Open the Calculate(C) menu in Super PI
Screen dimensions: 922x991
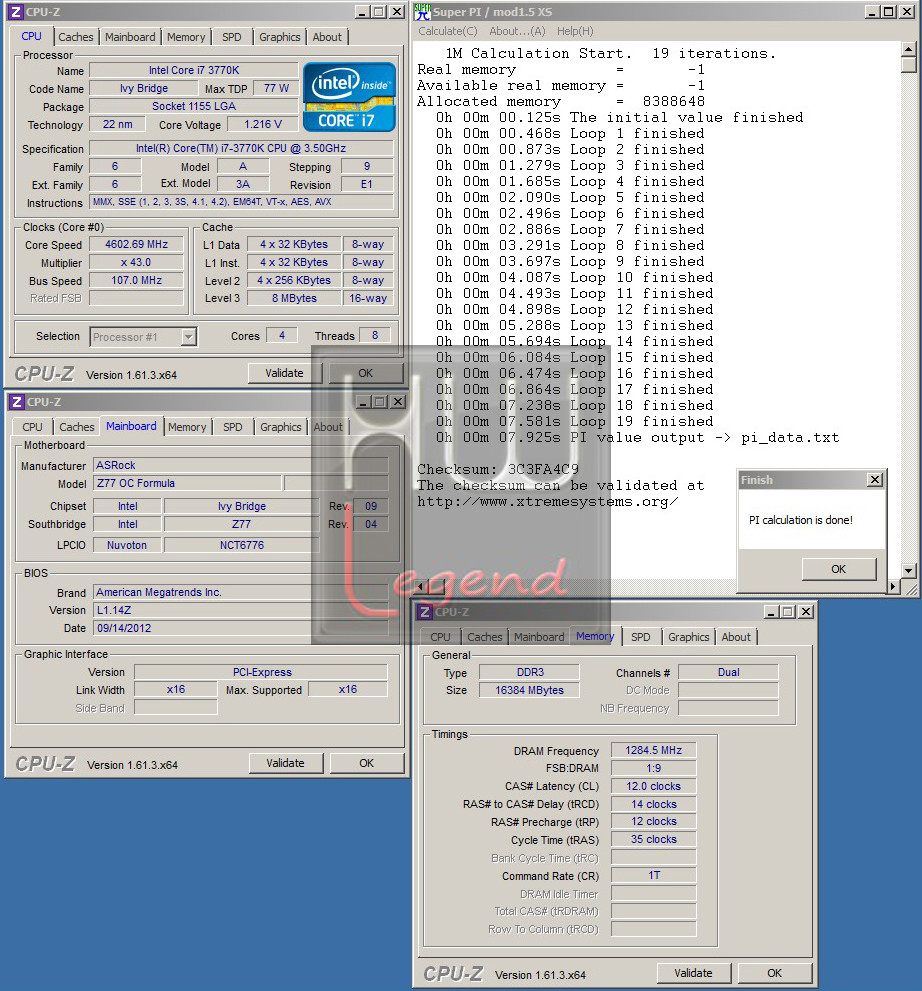[x=448, y=31]
